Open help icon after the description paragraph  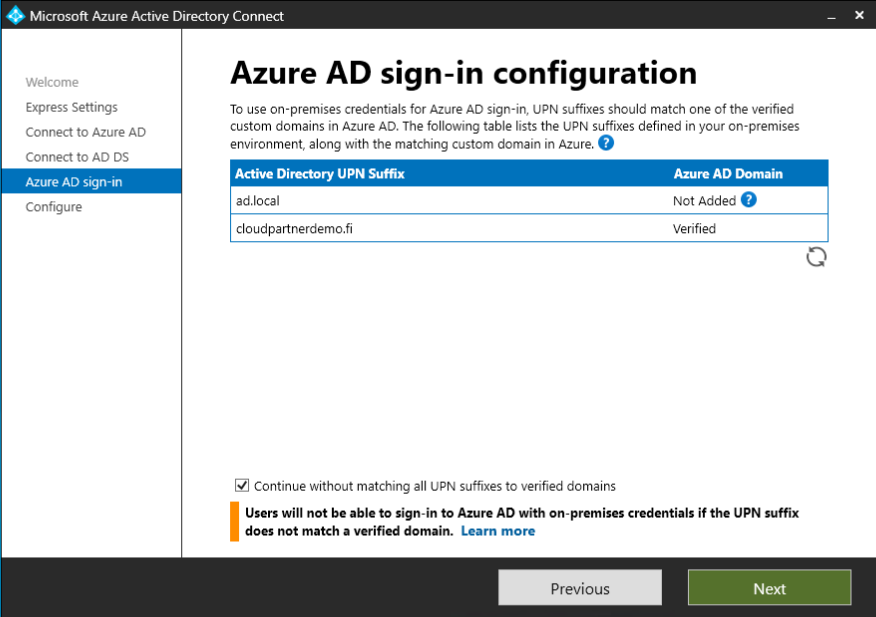pos(606,144)
